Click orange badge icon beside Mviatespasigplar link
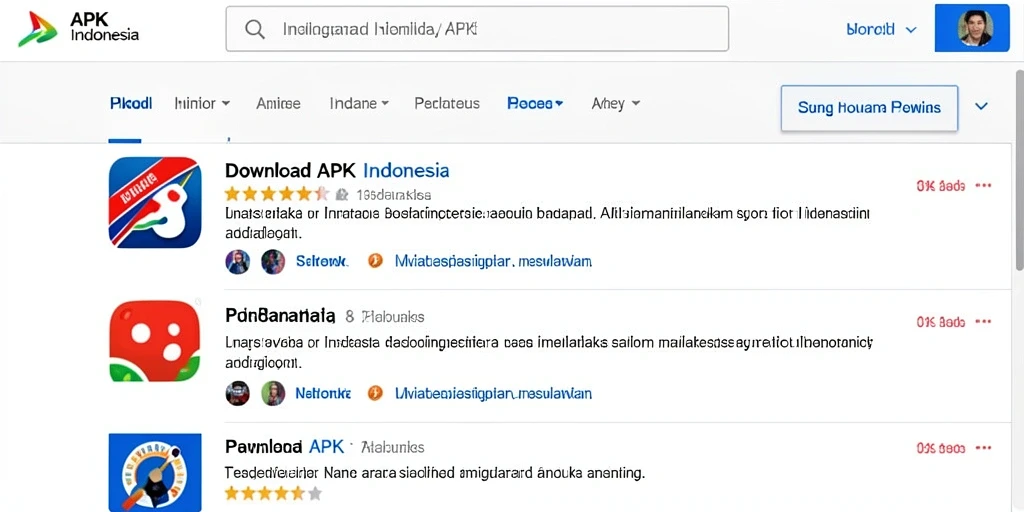This screenshot has width=1024, height=512. pyautogui.click(x=375, y=261)
